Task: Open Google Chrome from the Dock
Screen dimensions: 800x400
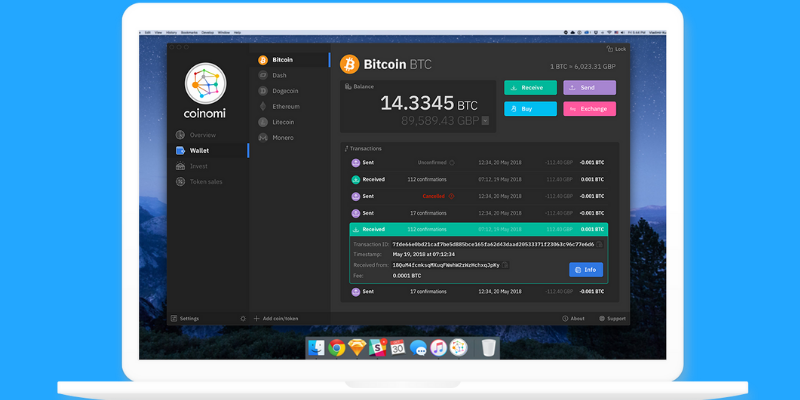Action: 336,348
